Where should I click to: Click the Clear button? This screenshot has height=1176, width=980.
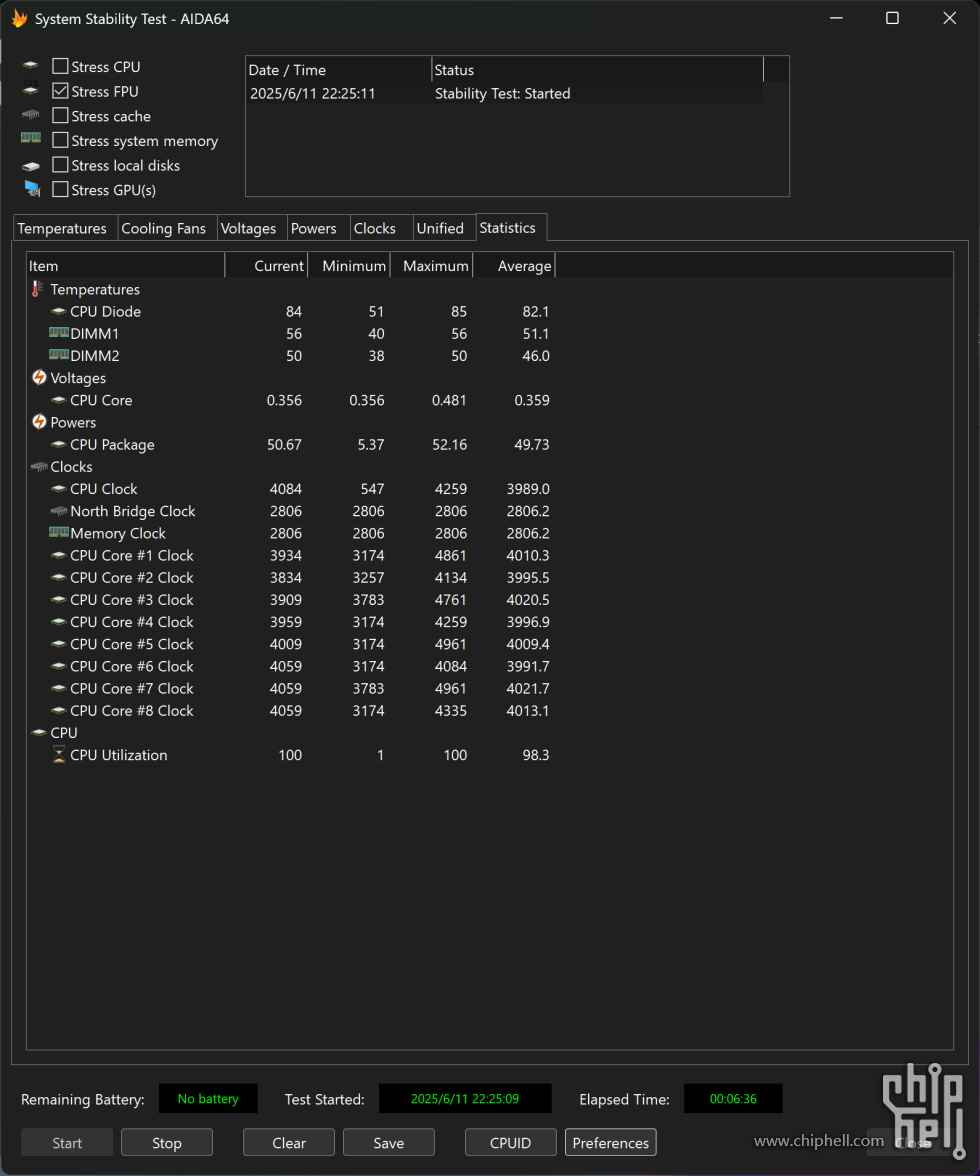289,1142
